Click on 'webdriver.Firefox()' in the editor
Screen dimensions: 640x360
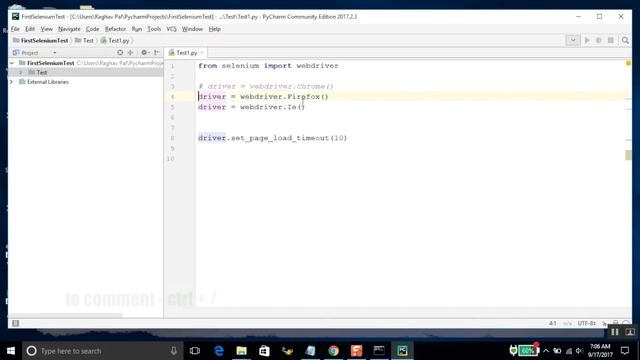click(x=284, y=97)
